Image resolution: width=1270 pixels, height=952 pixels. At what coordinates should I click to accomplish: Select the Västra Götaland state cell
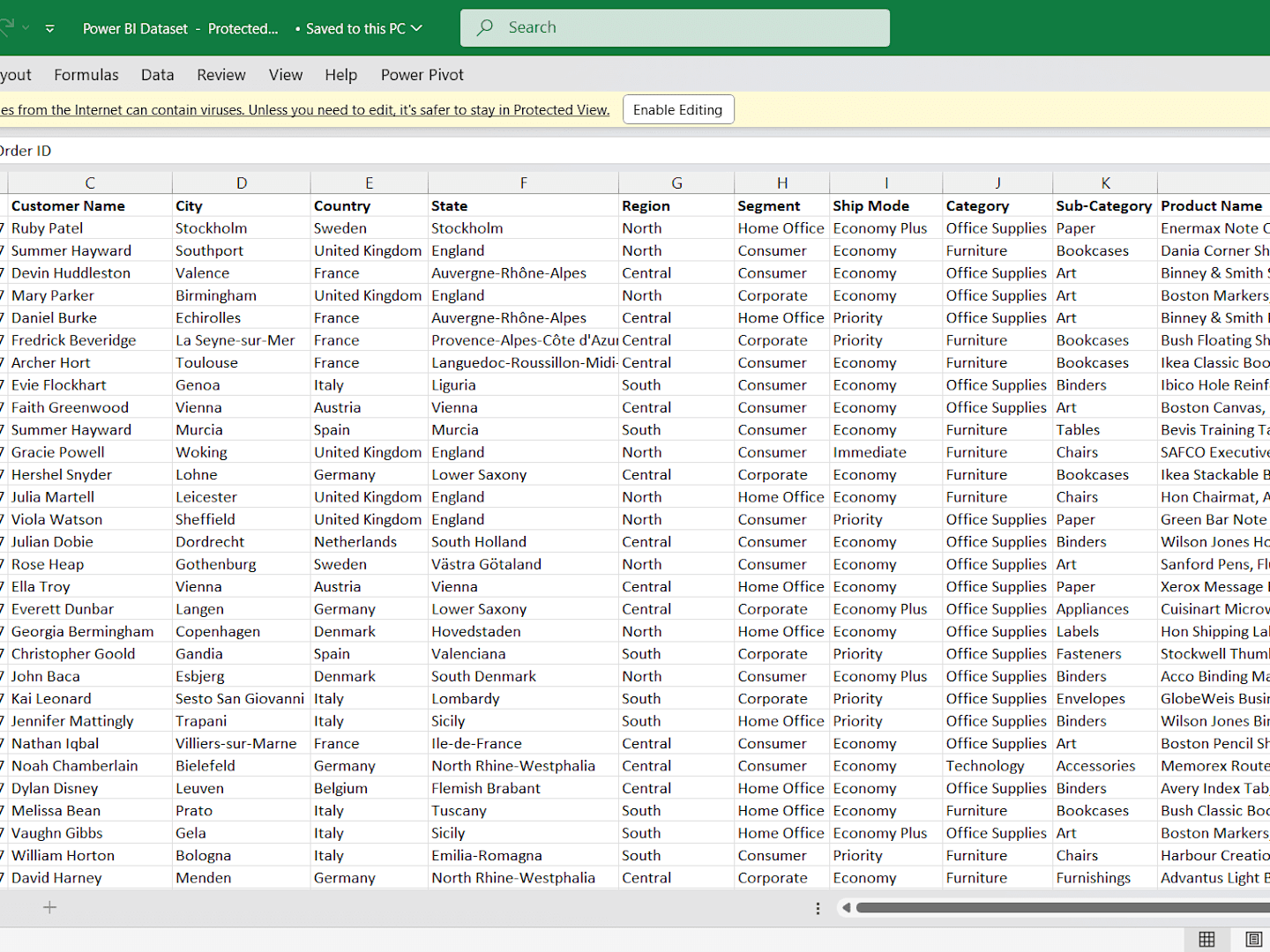(x=524, y=564)
